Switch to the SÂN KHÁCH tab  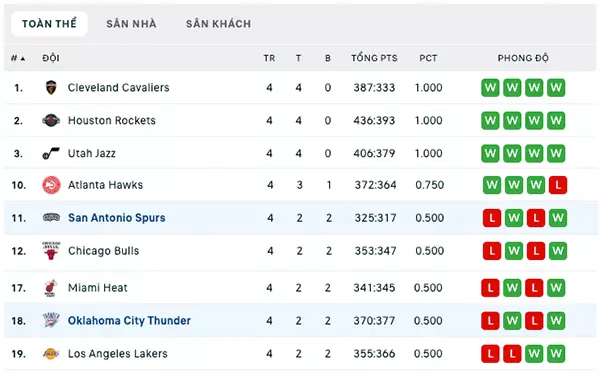[218, 24]
